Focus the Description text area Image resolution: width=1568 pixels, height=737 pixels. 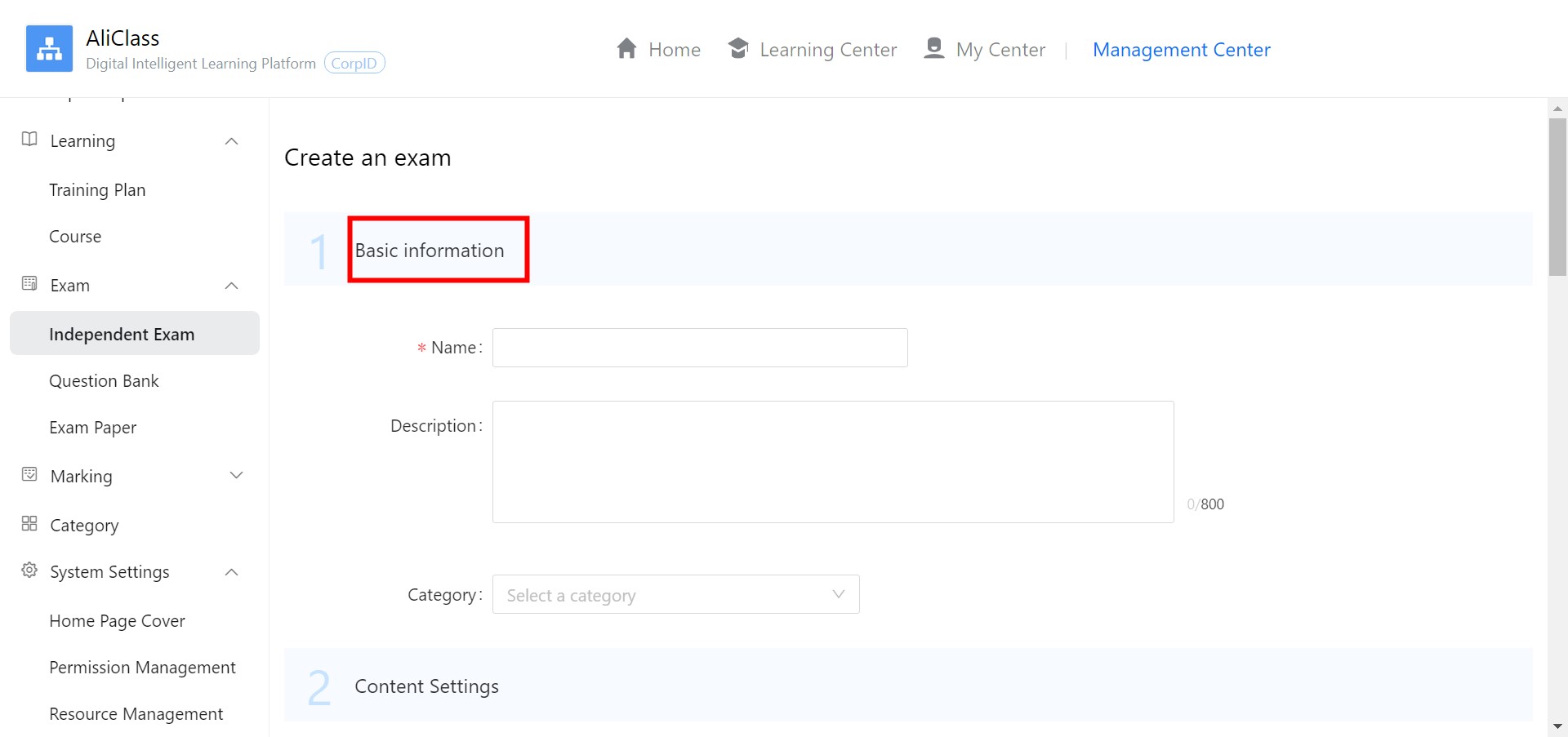(833, 462)
